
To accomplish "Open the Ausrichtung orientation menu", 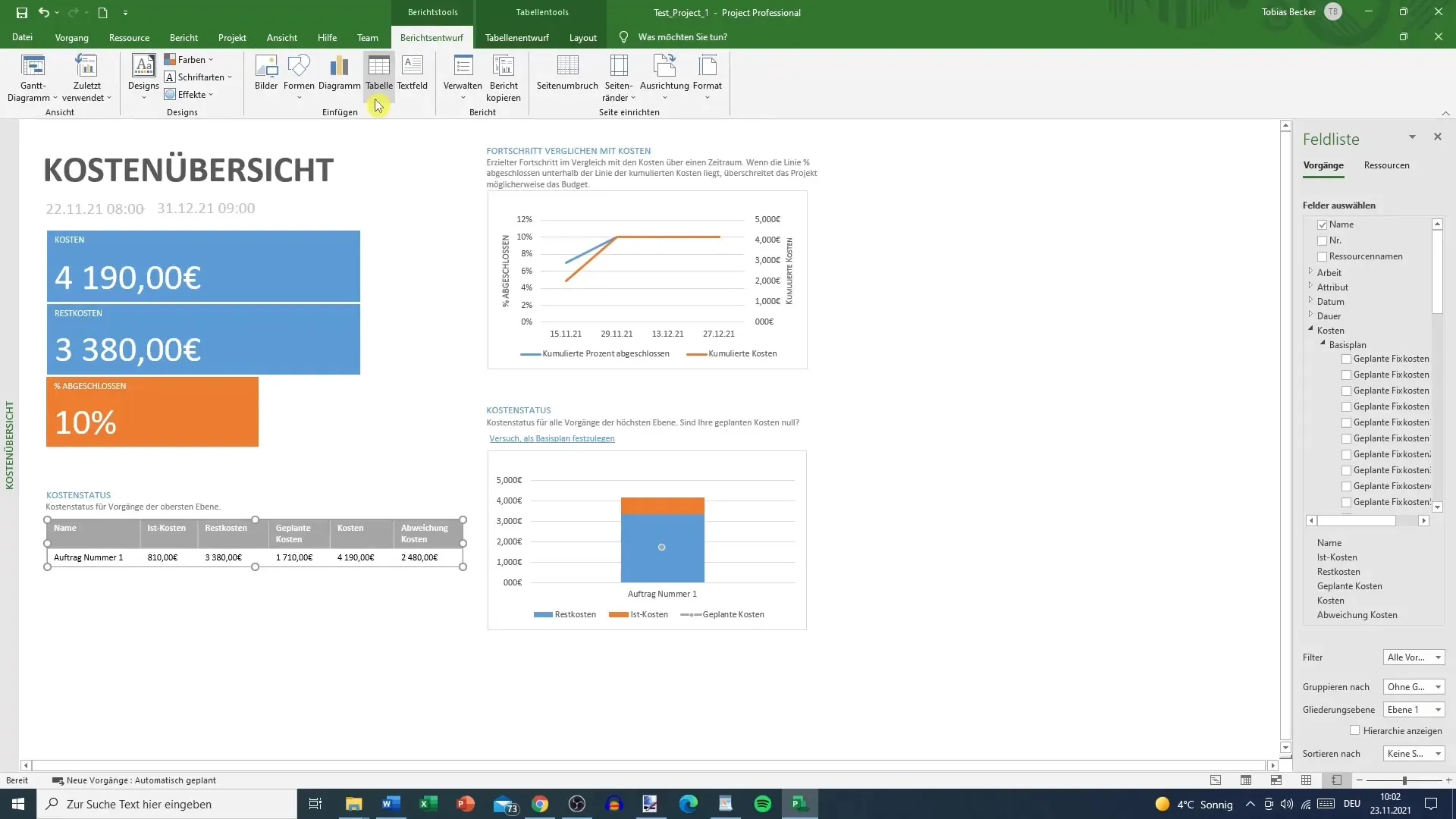I will (x=664, y=78).
